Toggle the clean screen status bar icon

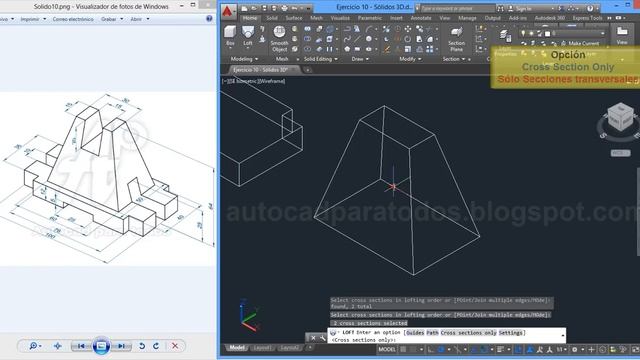click(x=636, y=349)
